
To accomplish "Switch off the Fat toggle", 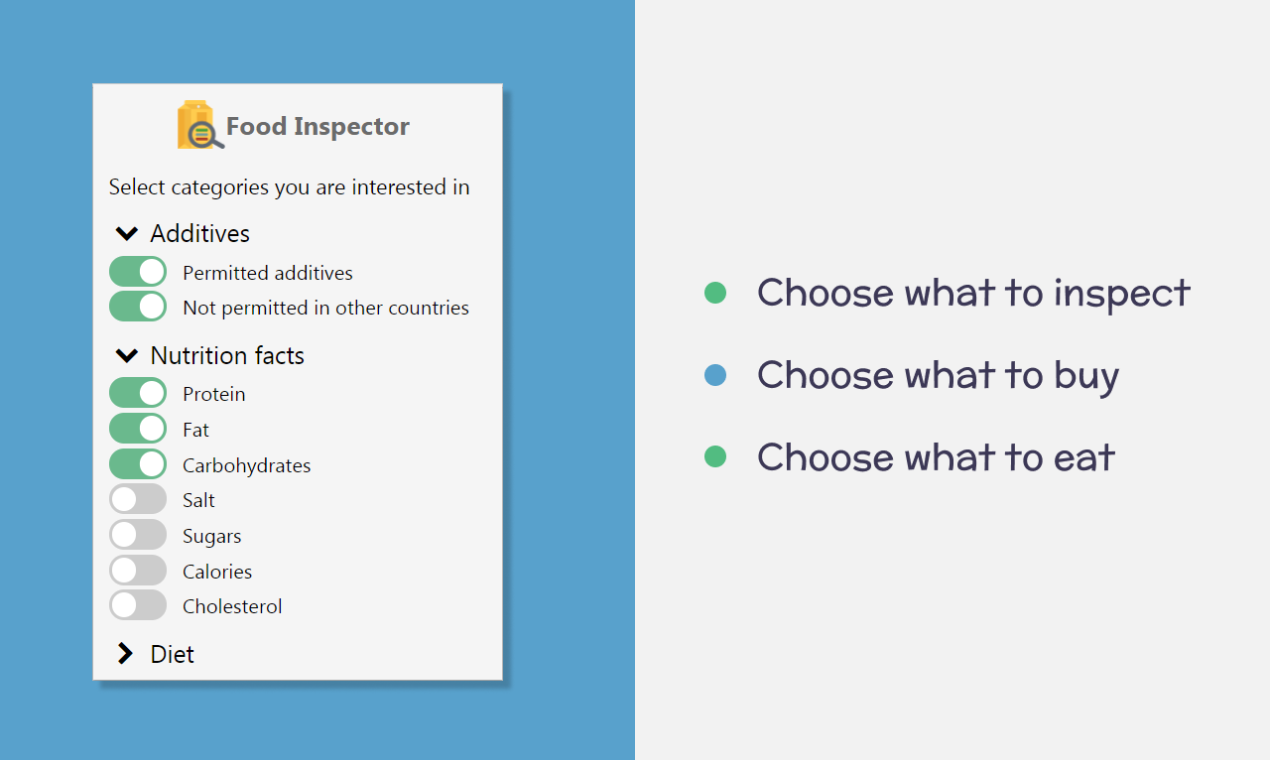I will [138, 429].
